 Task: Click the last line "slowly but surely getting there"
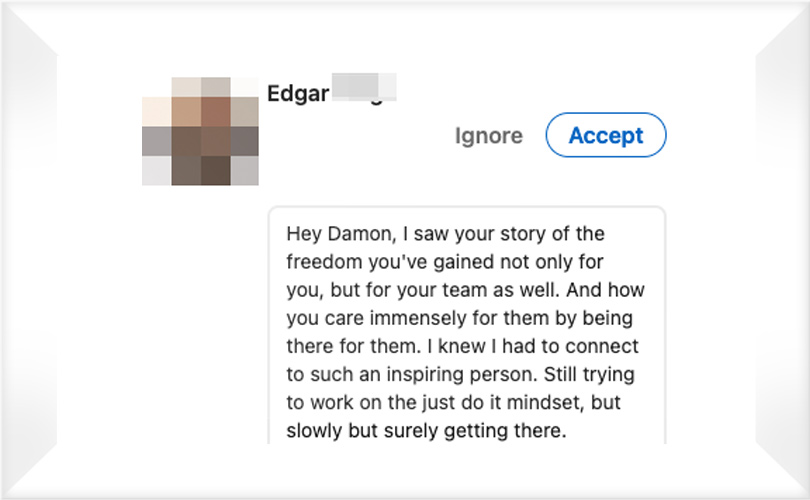click(x=427, y=430)
